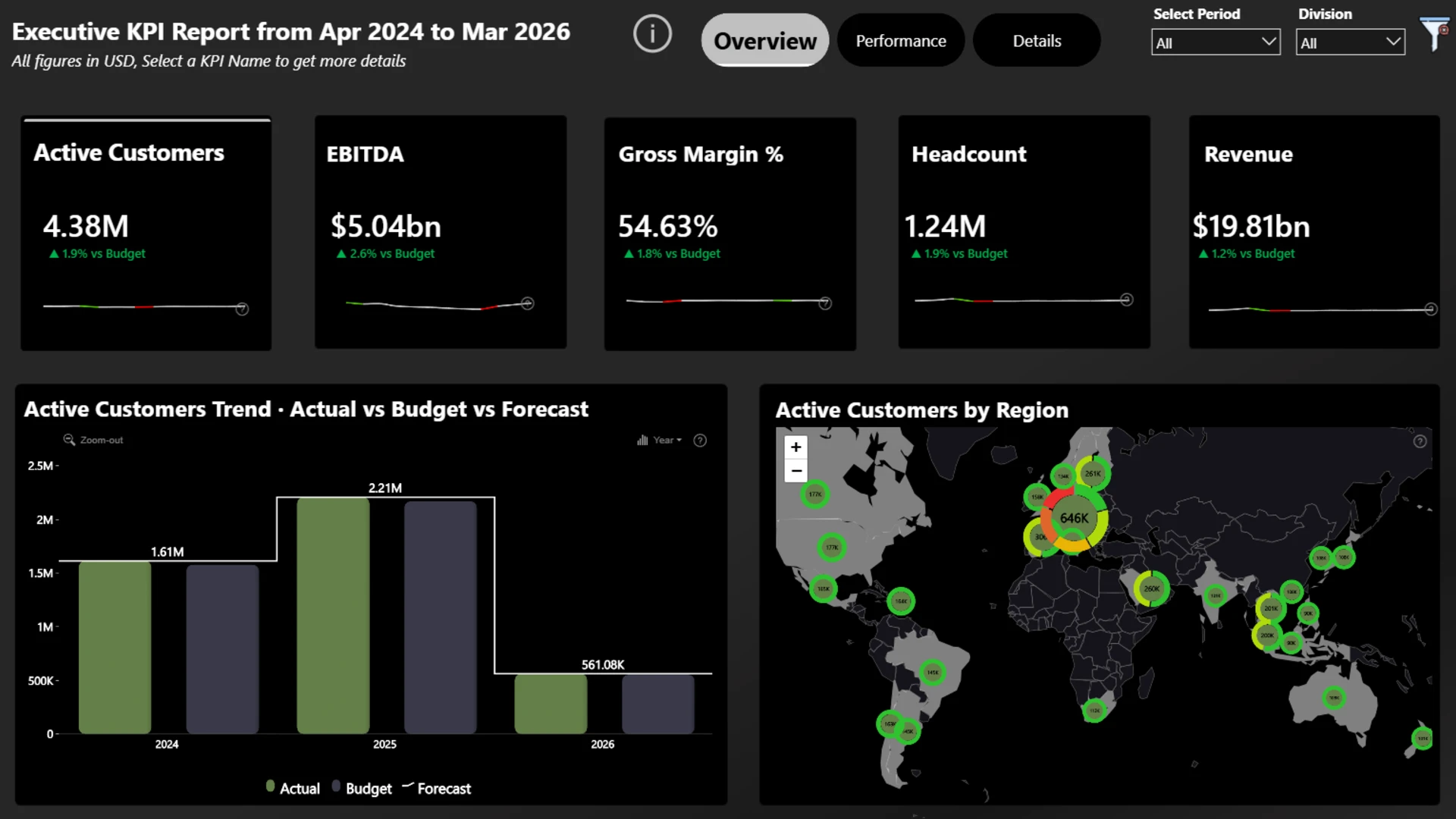Toggle the Actual legend series
Screen dimensions: 1456x819
(292, 788)
